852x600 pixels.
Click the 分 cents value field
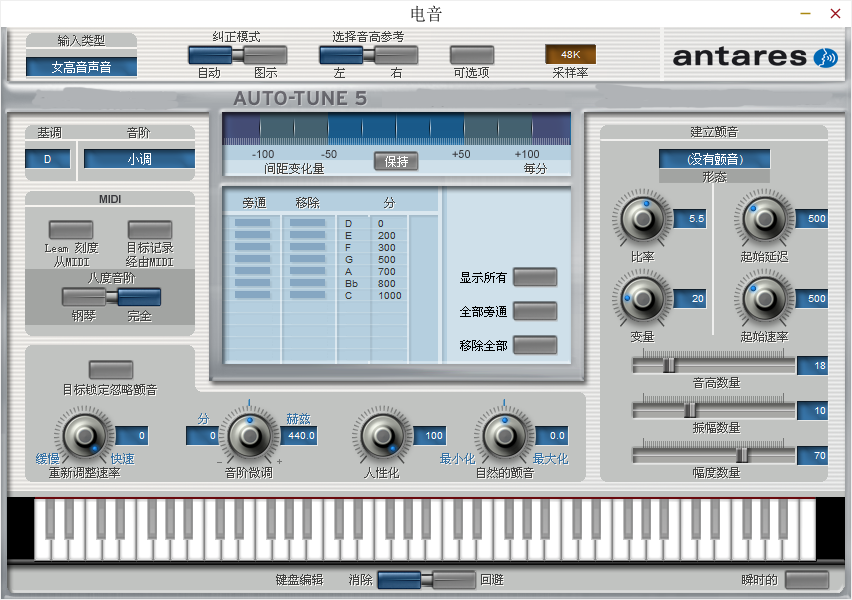[x=202, y=435]
